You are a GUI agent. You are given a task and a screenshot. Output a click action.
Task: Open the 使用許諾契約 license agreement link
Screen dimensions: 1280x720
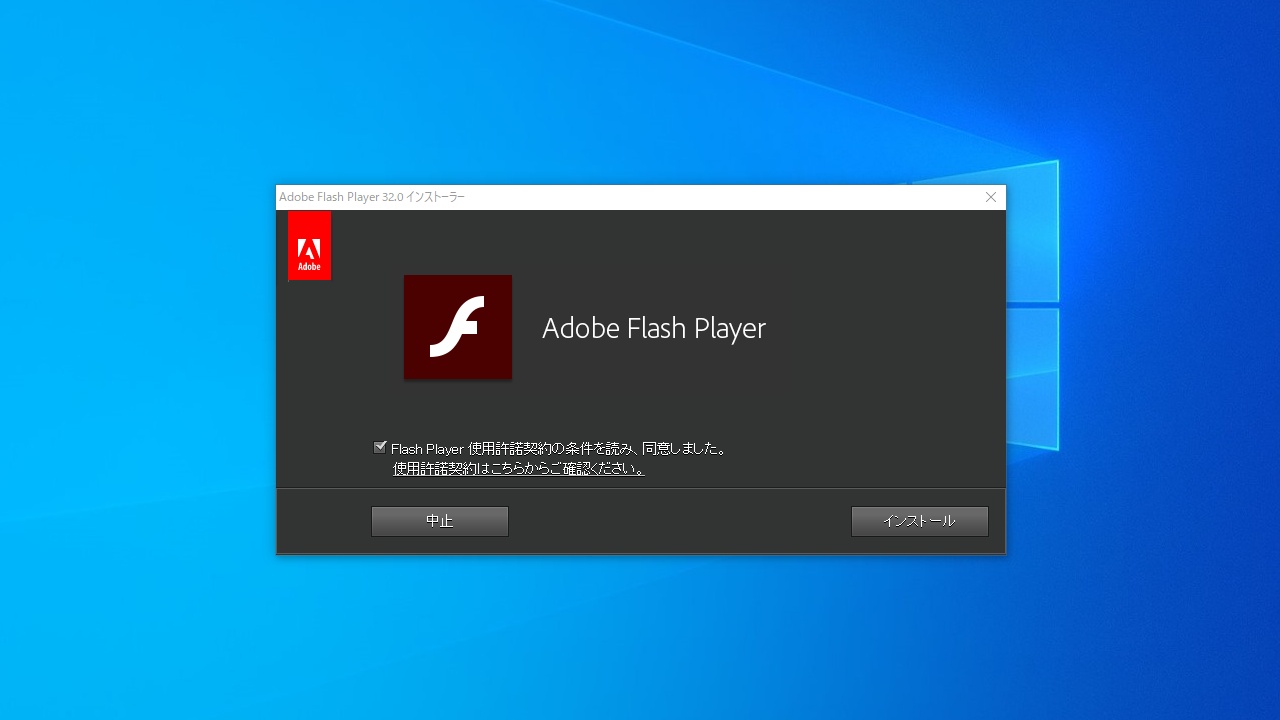[x=518, y=469]
